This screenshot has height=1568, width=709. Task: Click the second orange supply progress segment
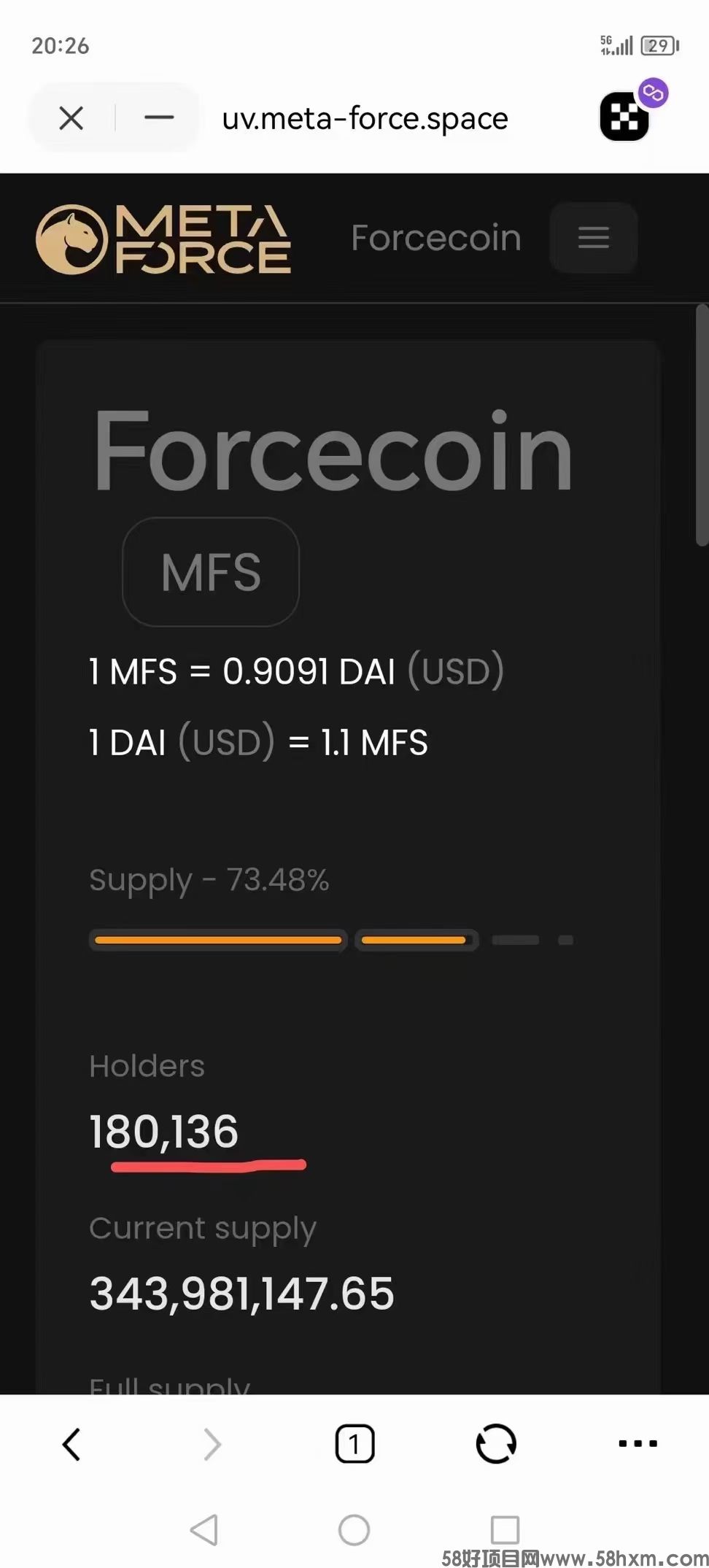point(417,940)
